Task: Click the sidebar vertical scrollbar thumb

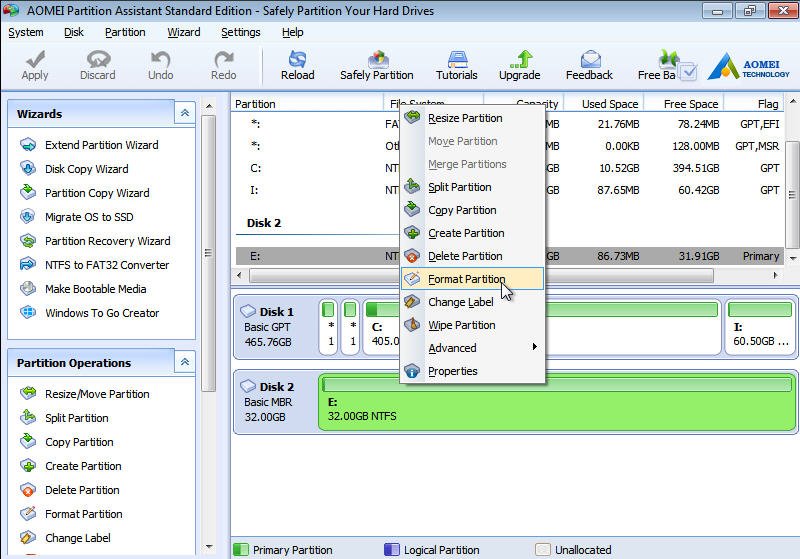Action: click(x=208, y=253)
